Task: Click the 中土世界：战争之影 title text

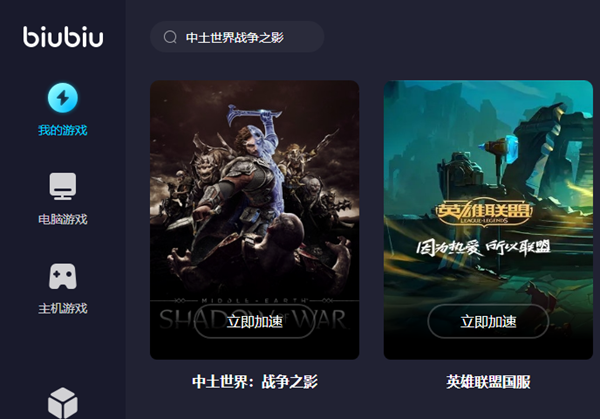Action: [255, 382]
